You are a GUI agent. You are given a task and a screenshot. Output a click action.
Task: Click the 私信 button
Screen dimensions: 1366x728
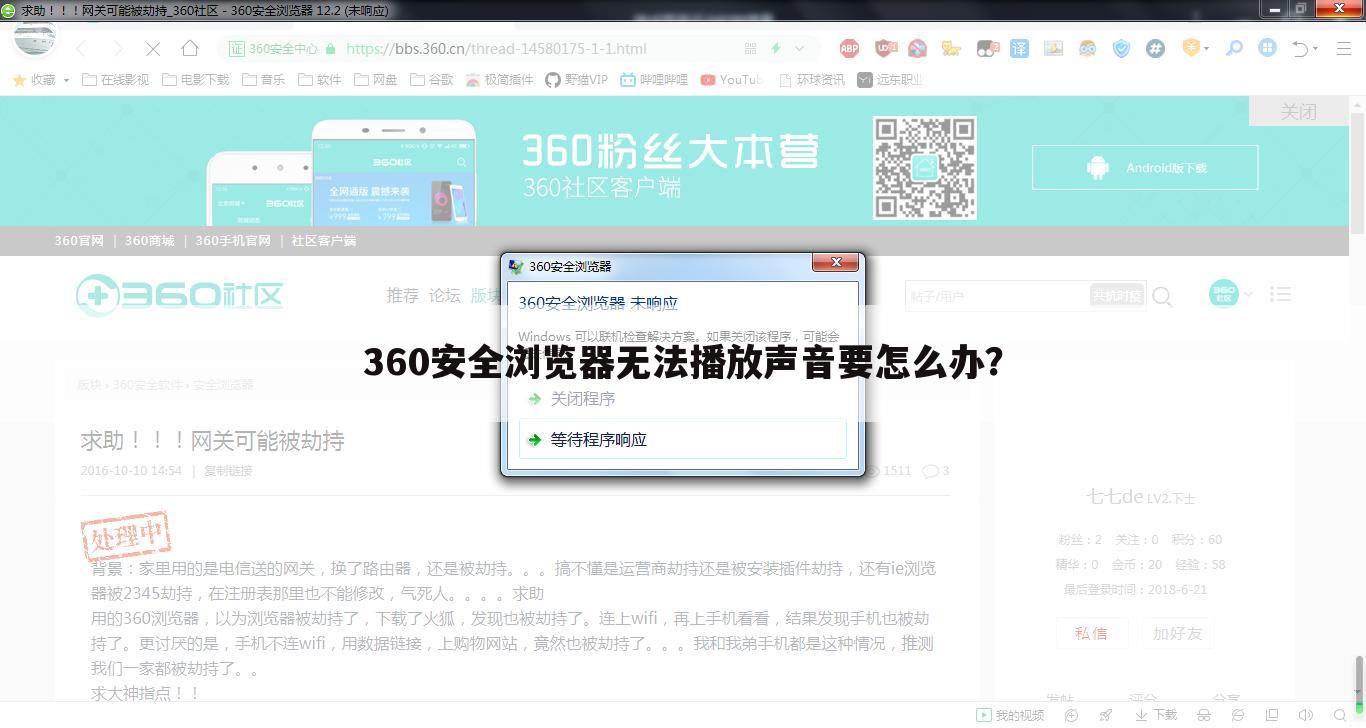1091,633
